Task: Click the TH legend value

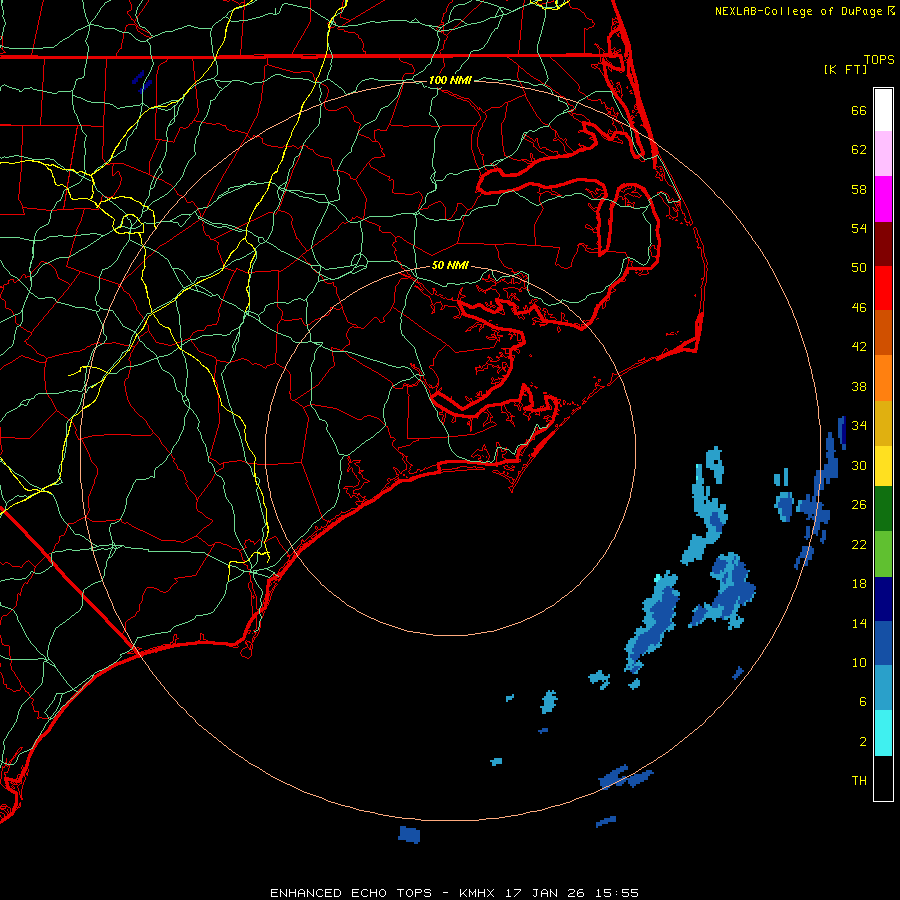Action: [859, 781]
